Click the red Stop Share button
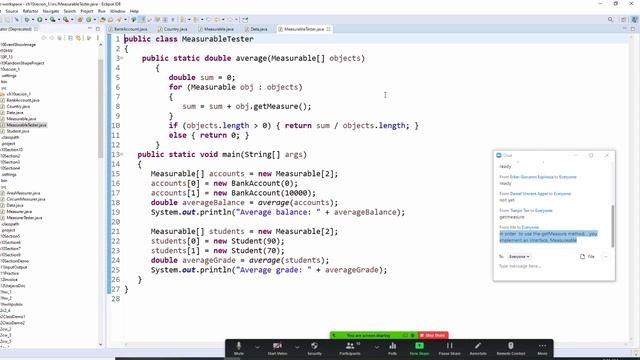Screen dimensions: 640x360 tap(433, 336)
